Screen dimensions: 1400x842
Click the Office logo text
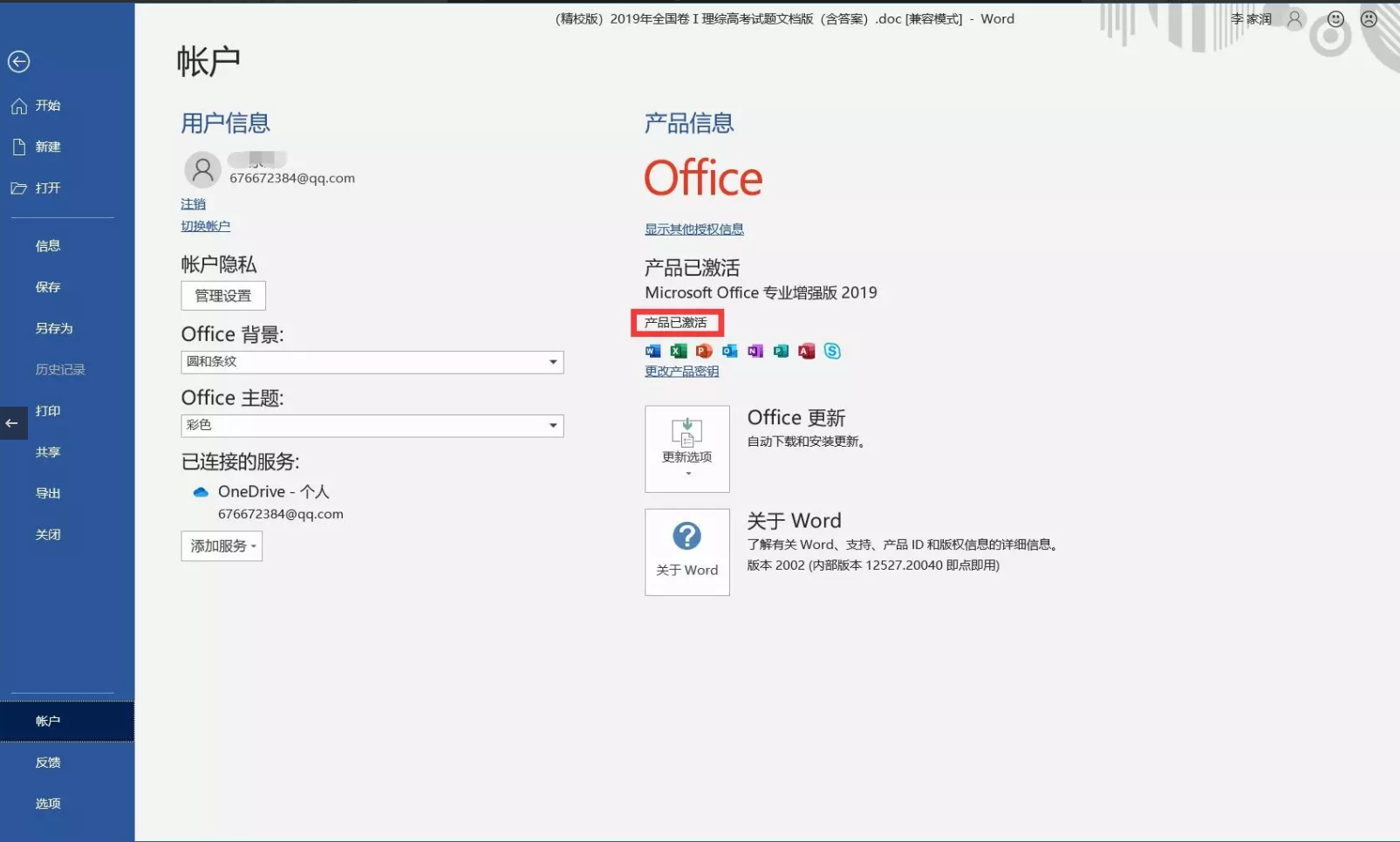pyautogui.click(x=703, y=178)
